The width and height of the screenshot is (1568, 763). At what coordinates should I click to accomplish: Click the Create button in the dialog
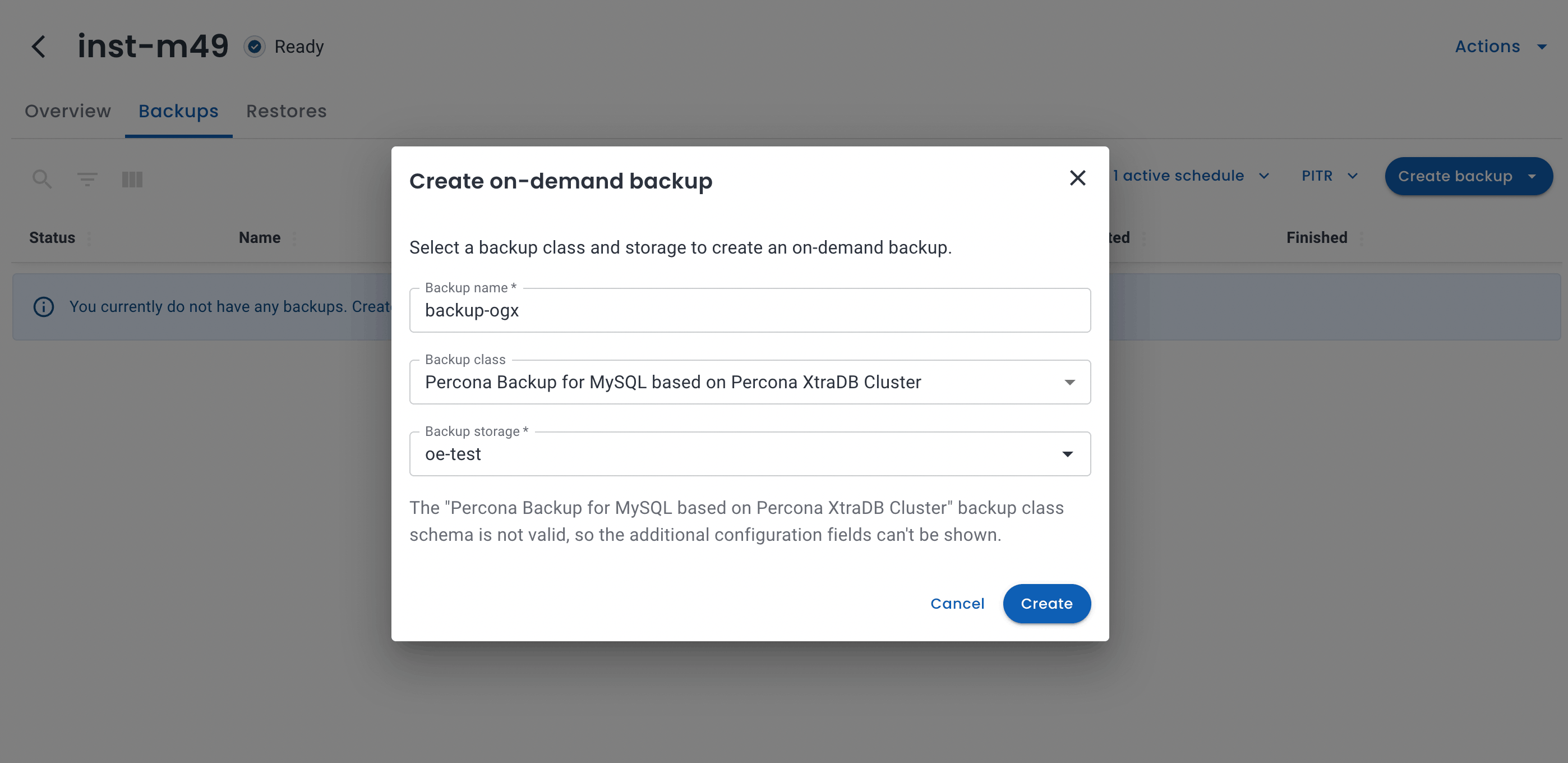1046,604
